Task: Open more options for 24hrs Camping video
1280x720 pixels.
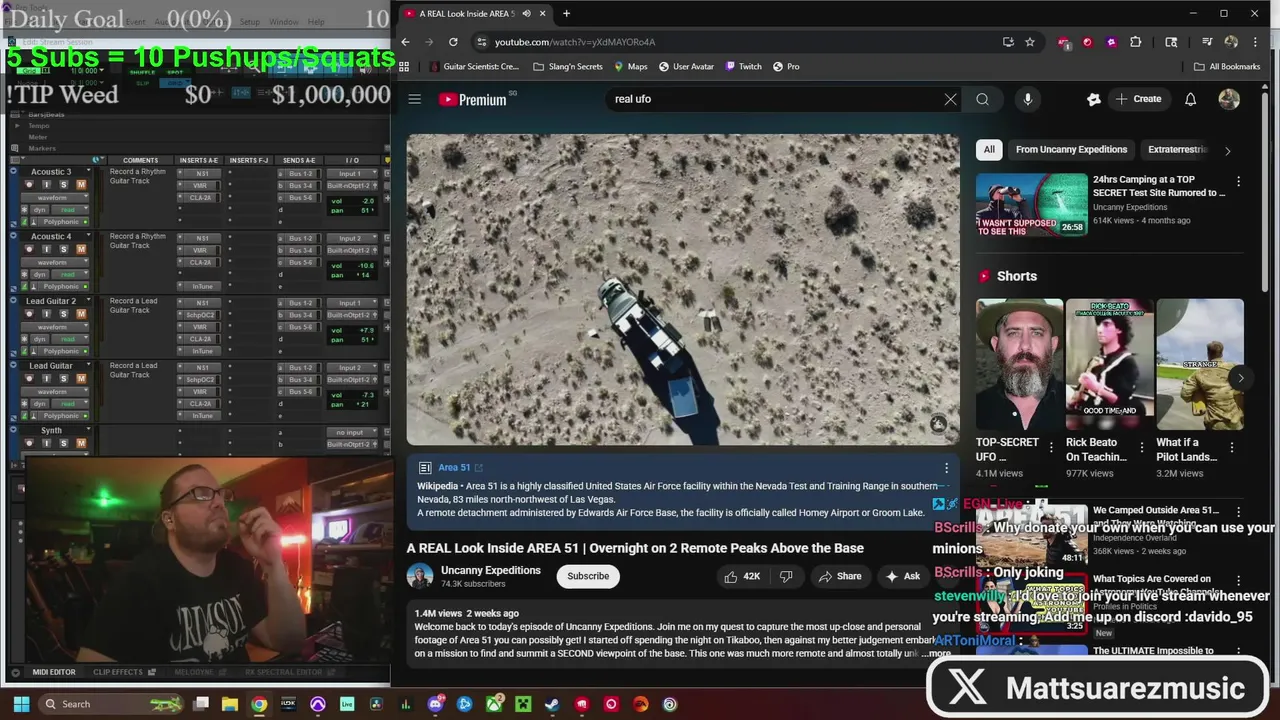Action: [x=1238, y=181]
